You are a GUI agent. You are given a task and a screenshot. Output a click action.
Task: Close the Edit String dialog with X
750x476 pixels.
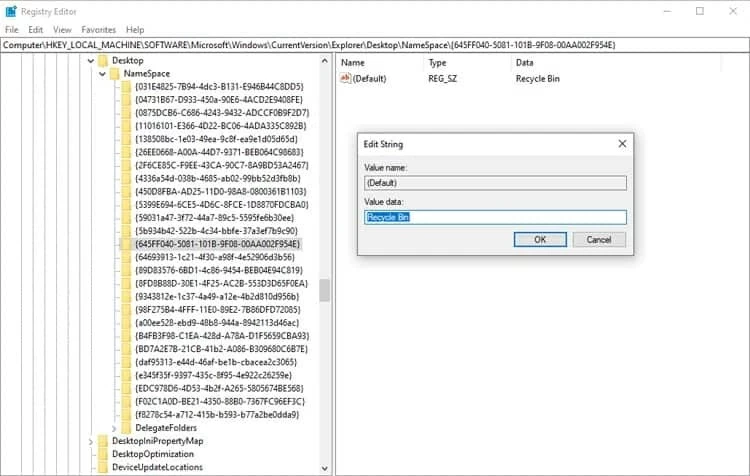point(623,144)
